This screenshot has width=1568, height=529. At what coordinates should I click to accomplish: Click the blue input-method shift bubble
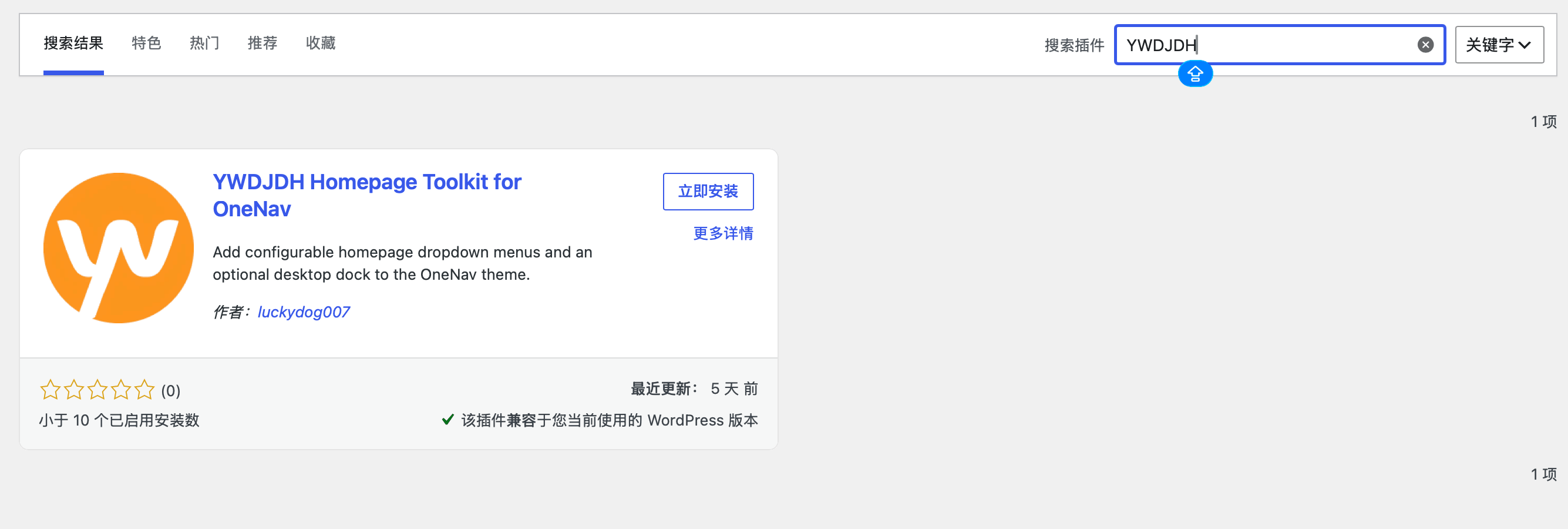(1195, 73)
